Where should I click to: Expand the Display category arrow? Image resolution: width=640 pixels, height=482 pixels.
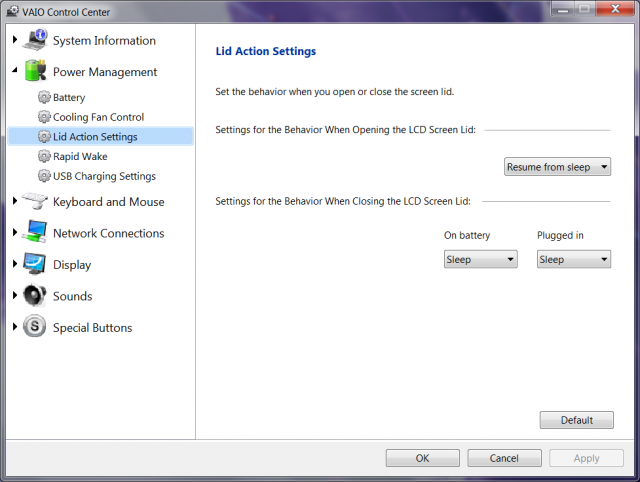[15, 264]
